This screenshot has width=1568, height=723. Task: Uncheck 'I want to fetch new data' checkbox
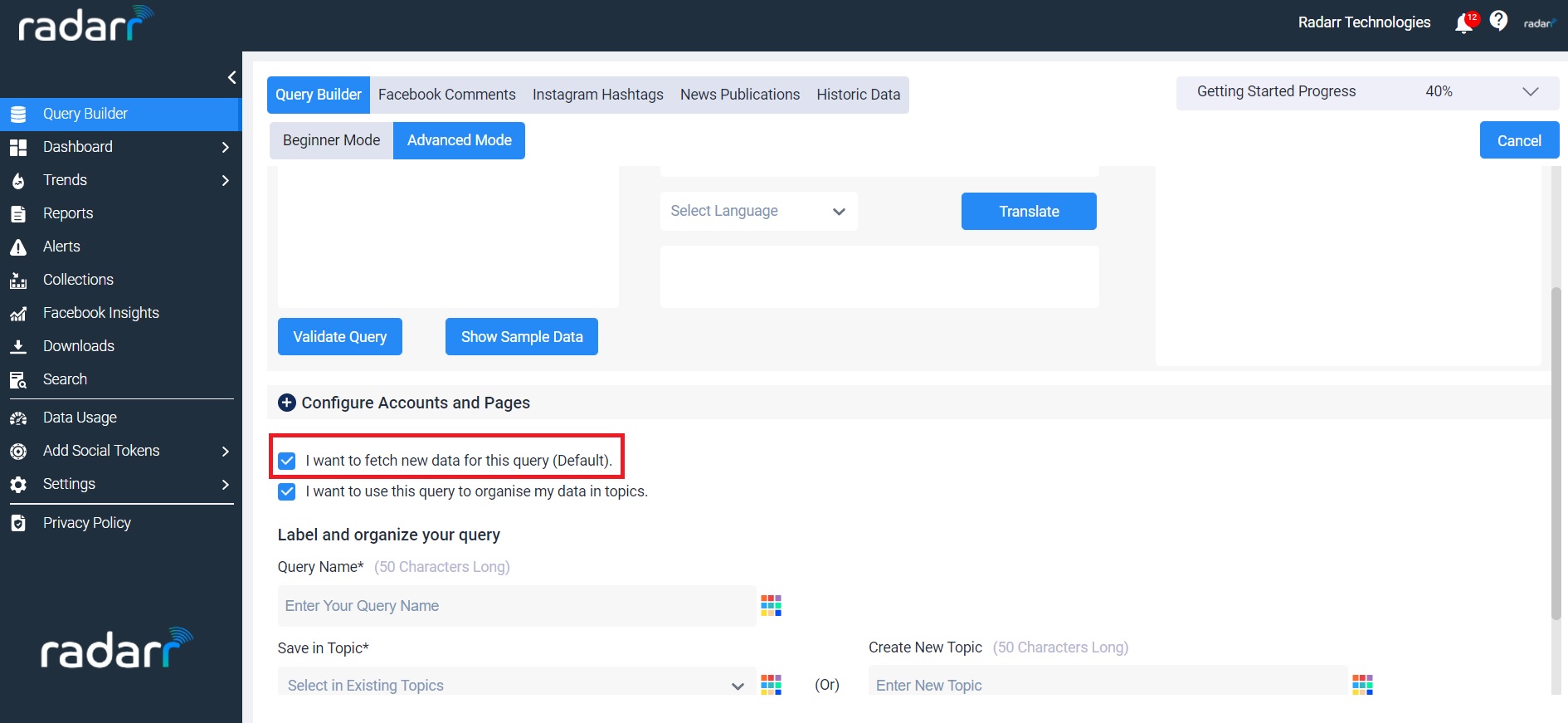pyautogui.click(x=287, y=461)
